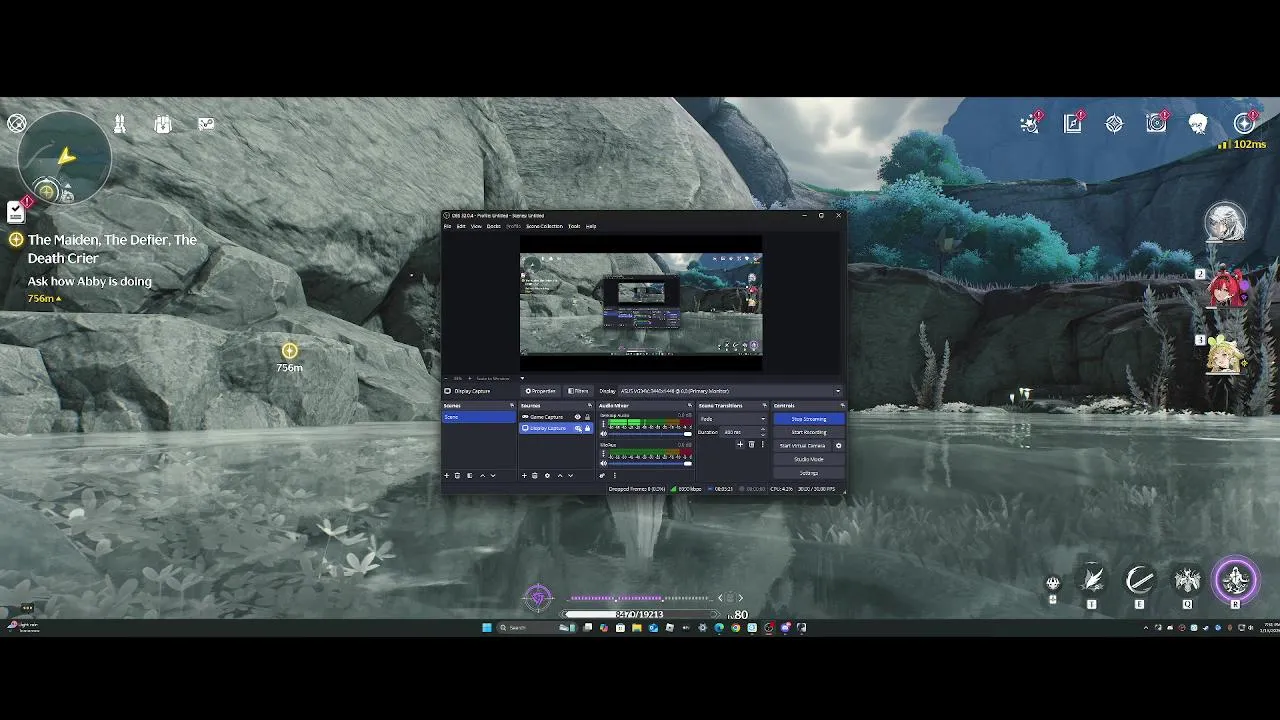Screen dimensions: 1280x720
Task: Remove scene transition trash icon
Action: (751, 444)
